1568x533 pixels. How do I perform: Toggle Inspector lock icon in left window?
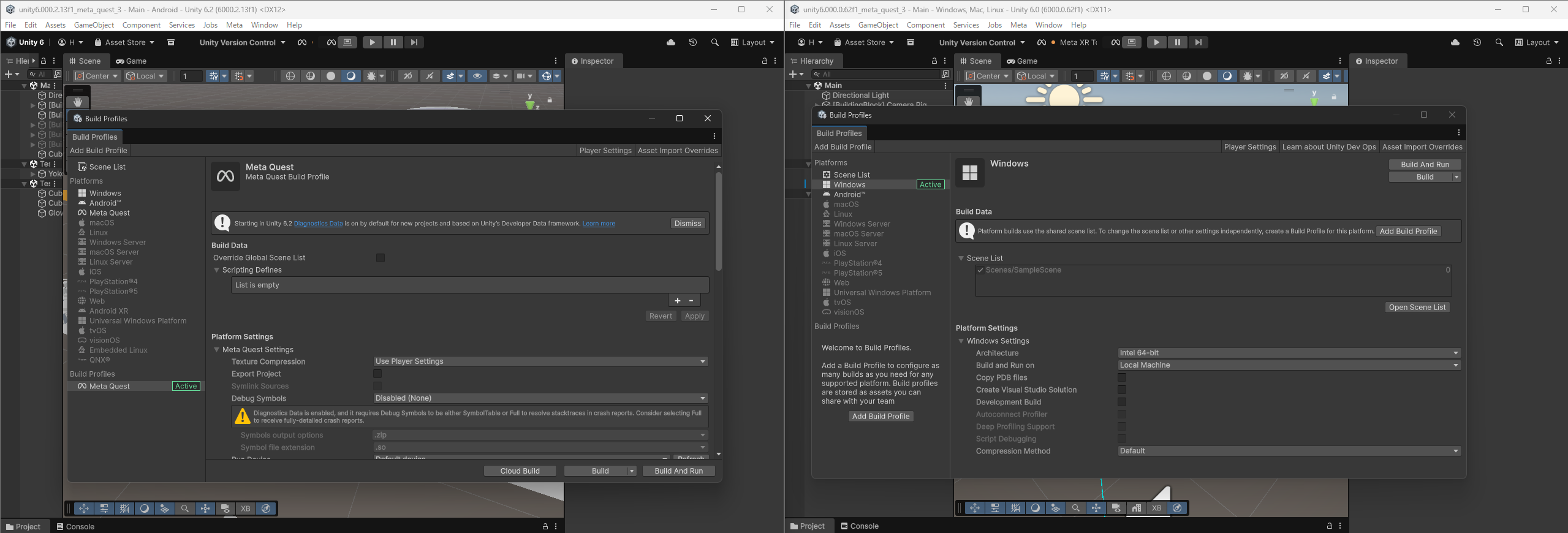764,61
